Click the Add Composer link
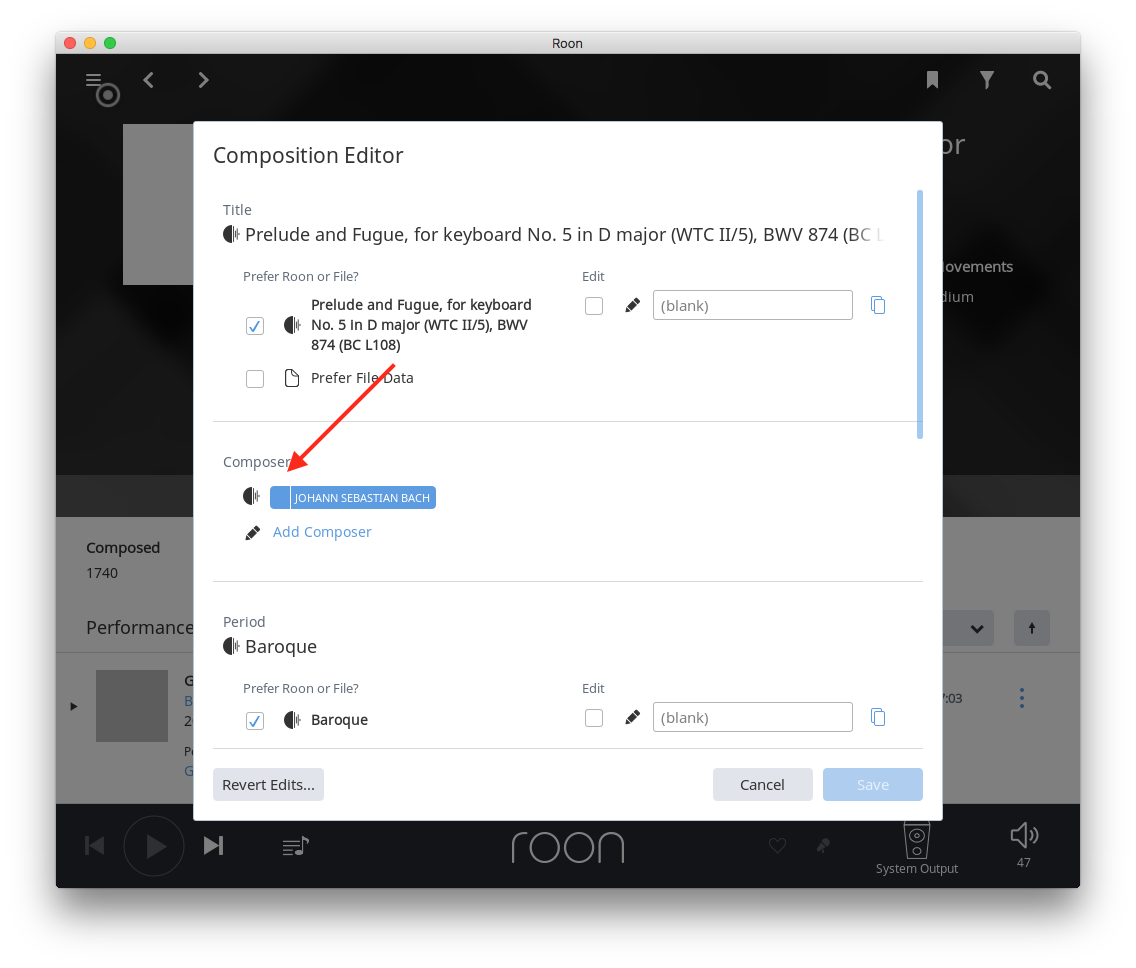Screen dimensions: 1136x968 point(322,532)
